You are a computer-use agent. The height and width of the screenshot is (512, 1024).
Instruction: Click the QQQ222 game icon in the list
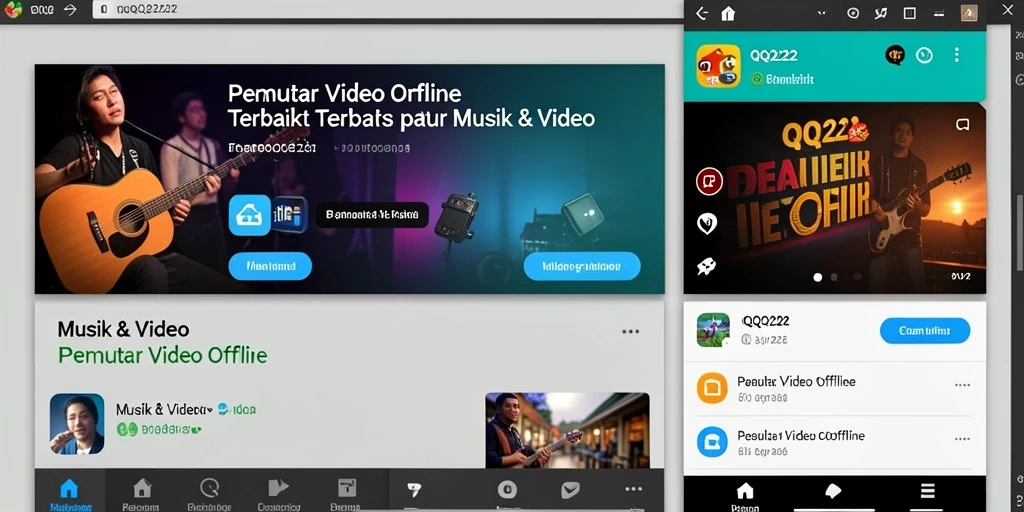click(713, 330)
